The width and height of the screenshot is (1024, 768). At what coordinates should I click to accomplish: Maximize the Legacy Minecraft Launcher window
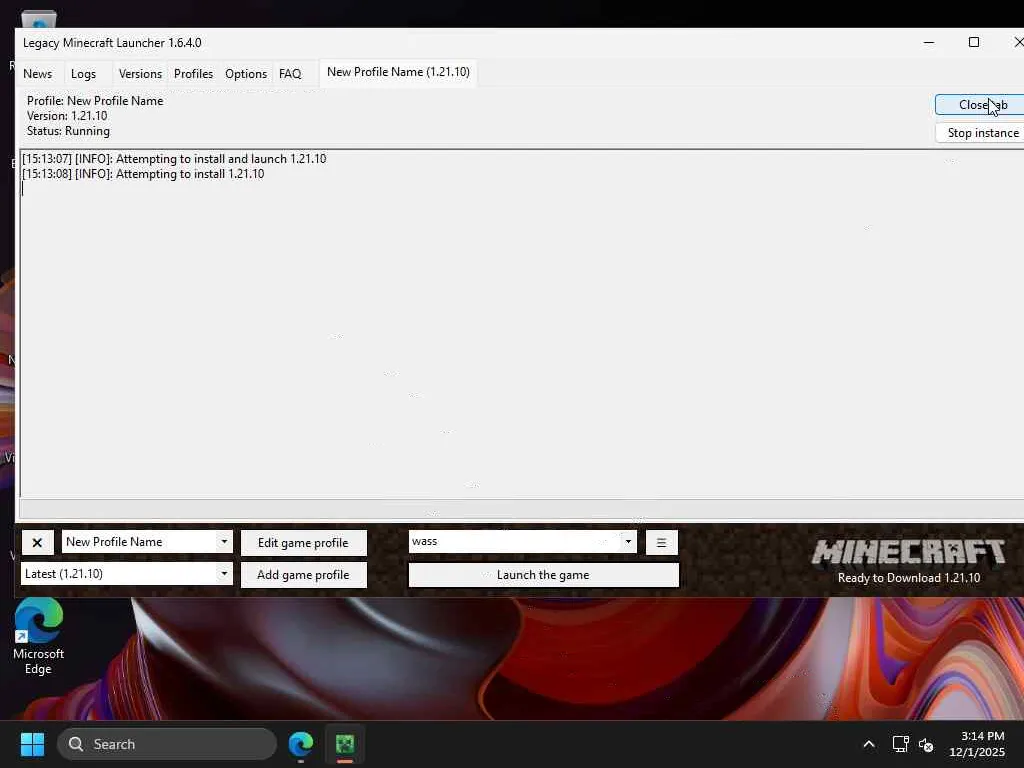coord(974,42)
